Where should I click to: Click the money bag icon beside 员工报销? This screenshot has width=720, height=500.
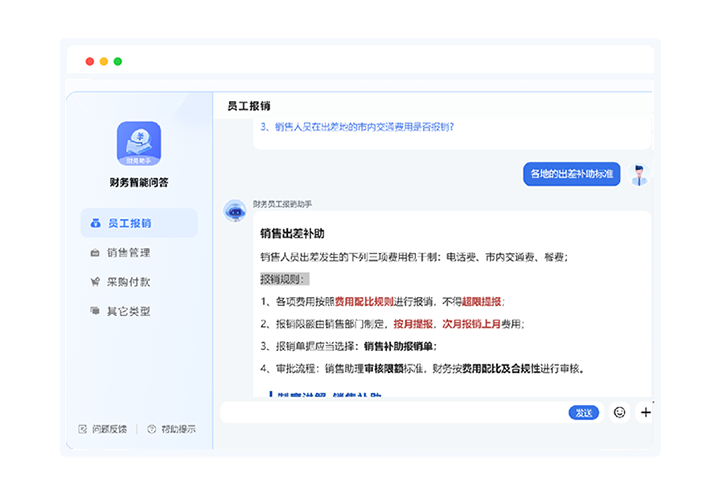(95, 223)
